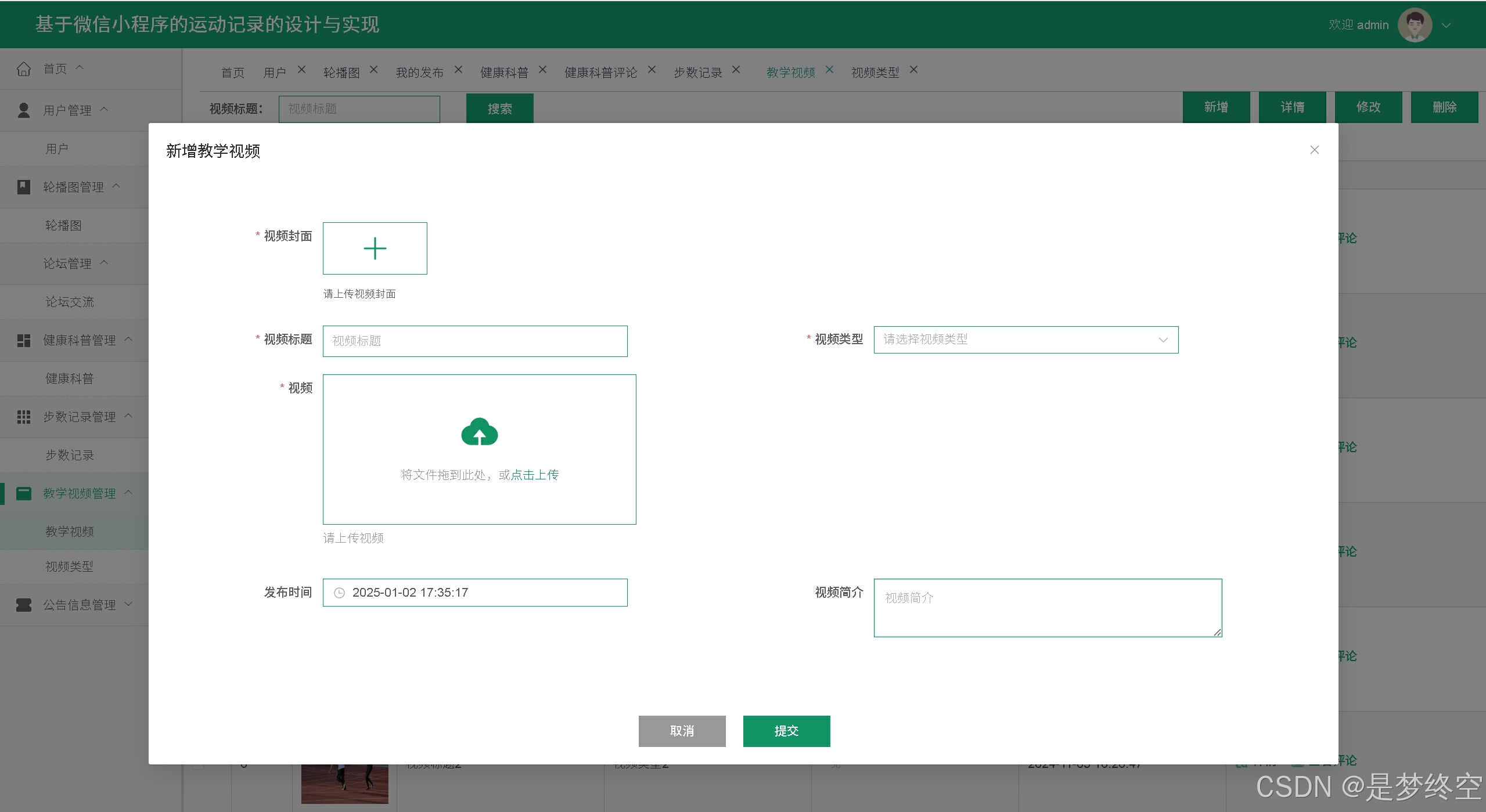Click the clock icon in 发布时间 field
The image size is (1486, 812).
tap(339, 593)
